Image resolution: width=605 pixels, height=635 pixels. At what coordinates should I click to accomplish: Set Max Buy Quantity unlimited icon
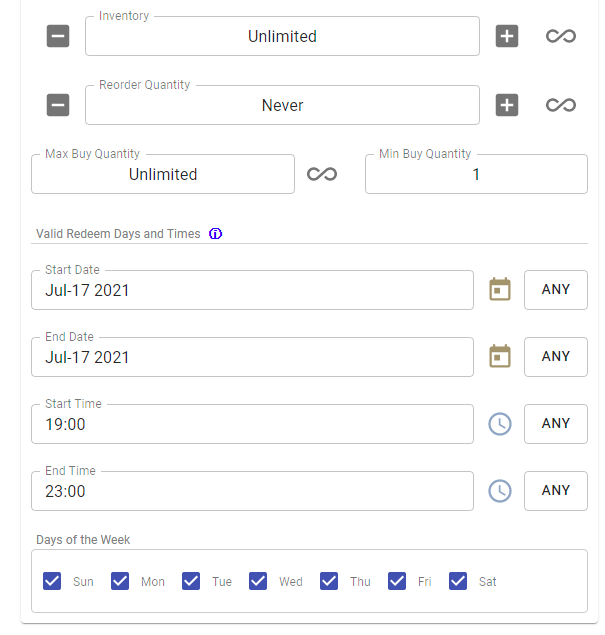(x=322, y=174)
